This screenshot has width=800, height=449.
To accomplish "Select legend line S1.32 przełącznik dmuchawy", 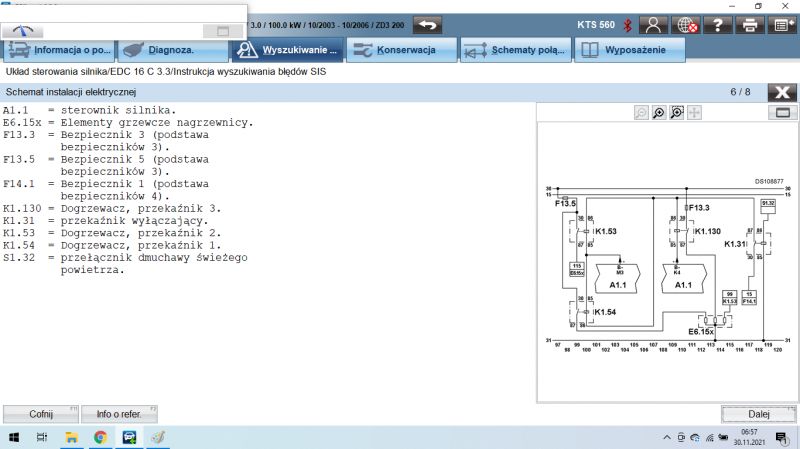I will click(x=125, y=264).
